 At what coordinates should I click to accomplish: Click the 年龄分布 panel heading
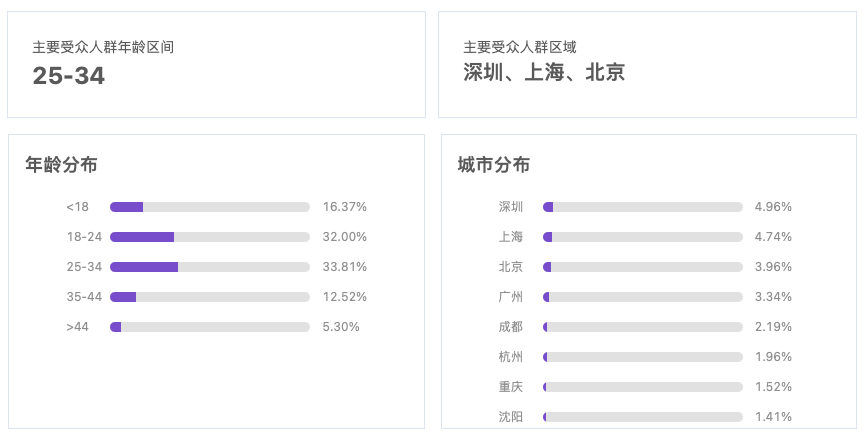(x=61, y=165)
